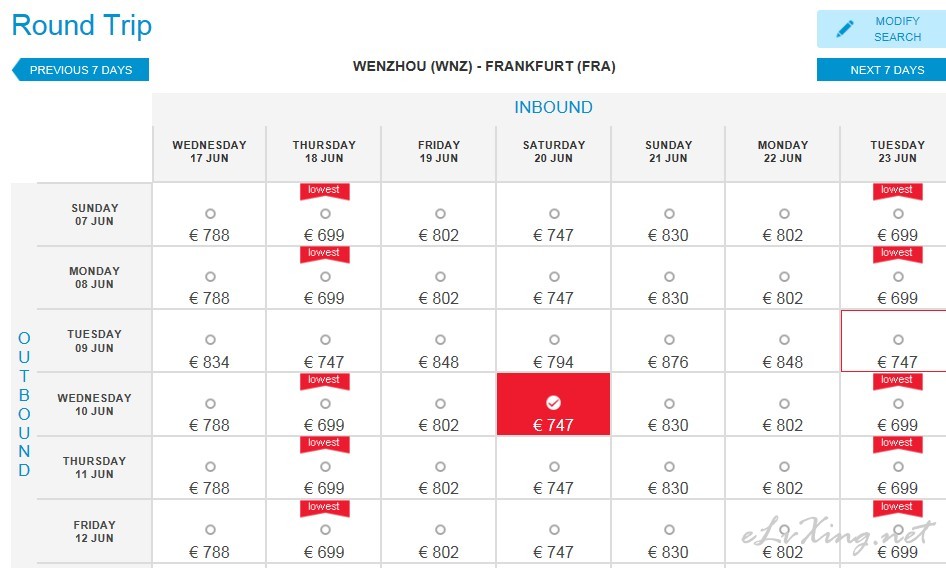Click the lowest ribbon for 07 Jun / 18 Jun
Image resolution: width=946 pixels, height=568 pixels.
click(x=325, y=190)
